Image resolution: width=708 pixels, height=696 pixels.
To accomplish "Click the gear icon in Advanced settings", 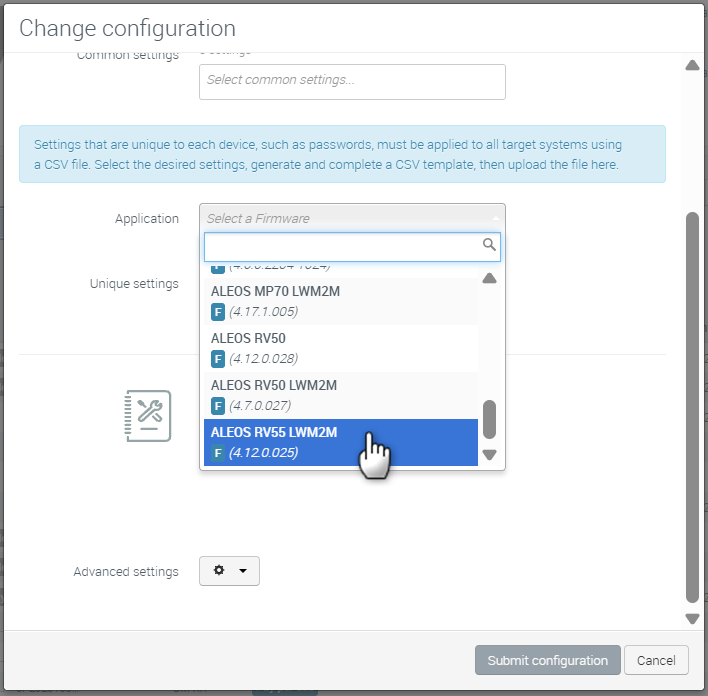I will coord(219,570).
